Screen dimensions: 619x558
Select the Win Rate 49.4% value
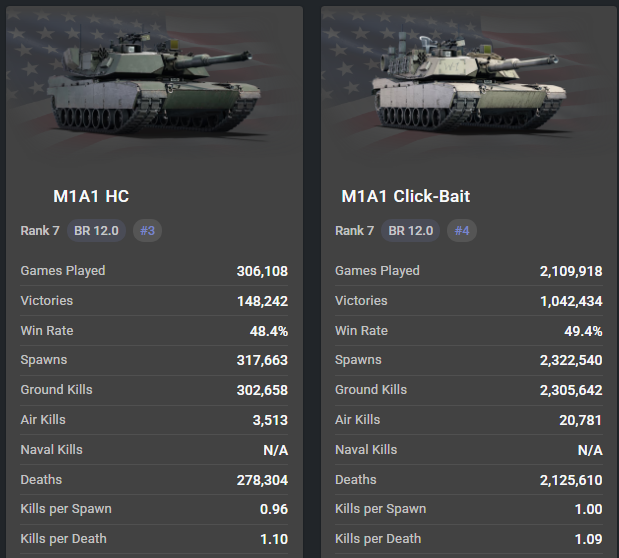click(x=583, y=331)
